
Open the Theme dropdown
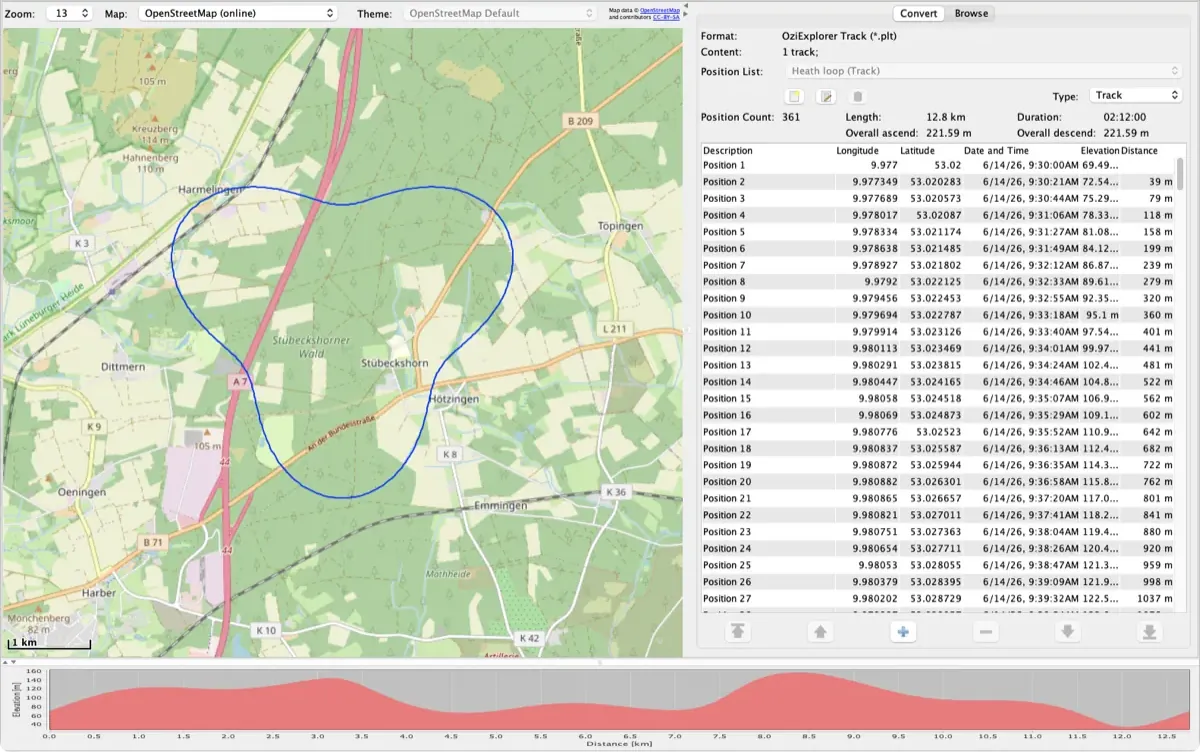(x=501, y=13)
